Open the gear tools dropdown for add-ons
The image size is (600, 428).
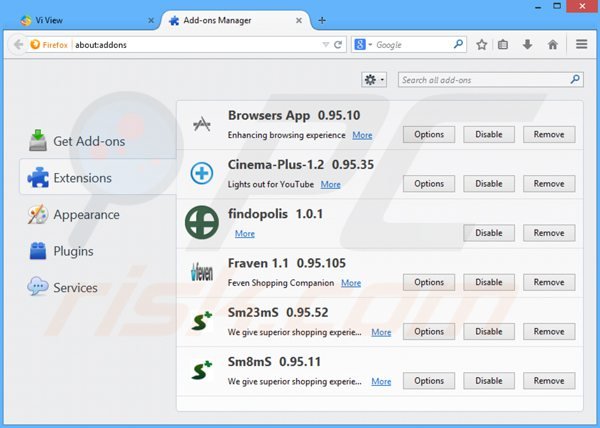click(x=374, y=80)
